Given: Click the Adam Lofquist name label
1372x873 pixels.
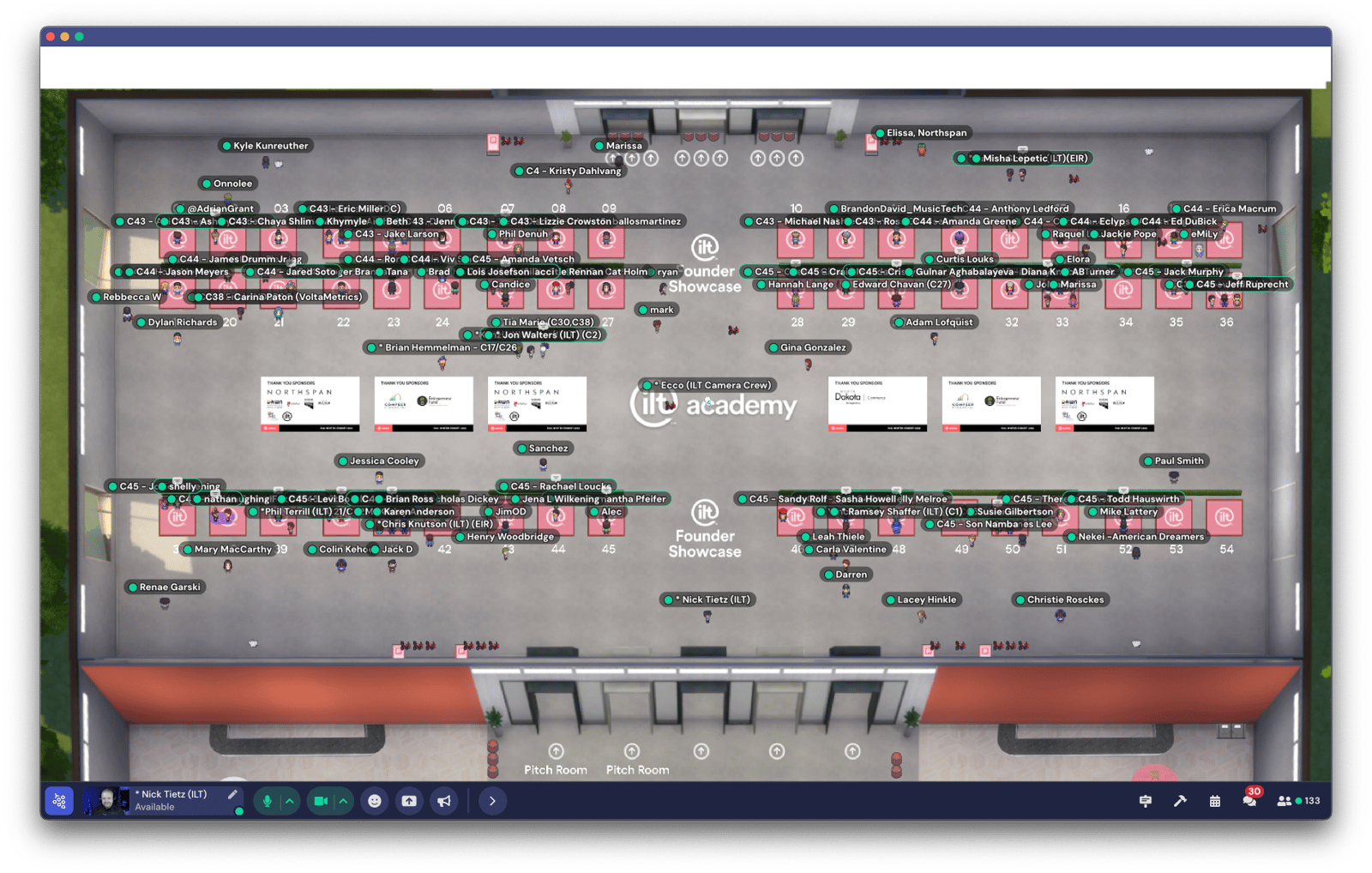Looking at the screenshot, I should coord(934,322).
